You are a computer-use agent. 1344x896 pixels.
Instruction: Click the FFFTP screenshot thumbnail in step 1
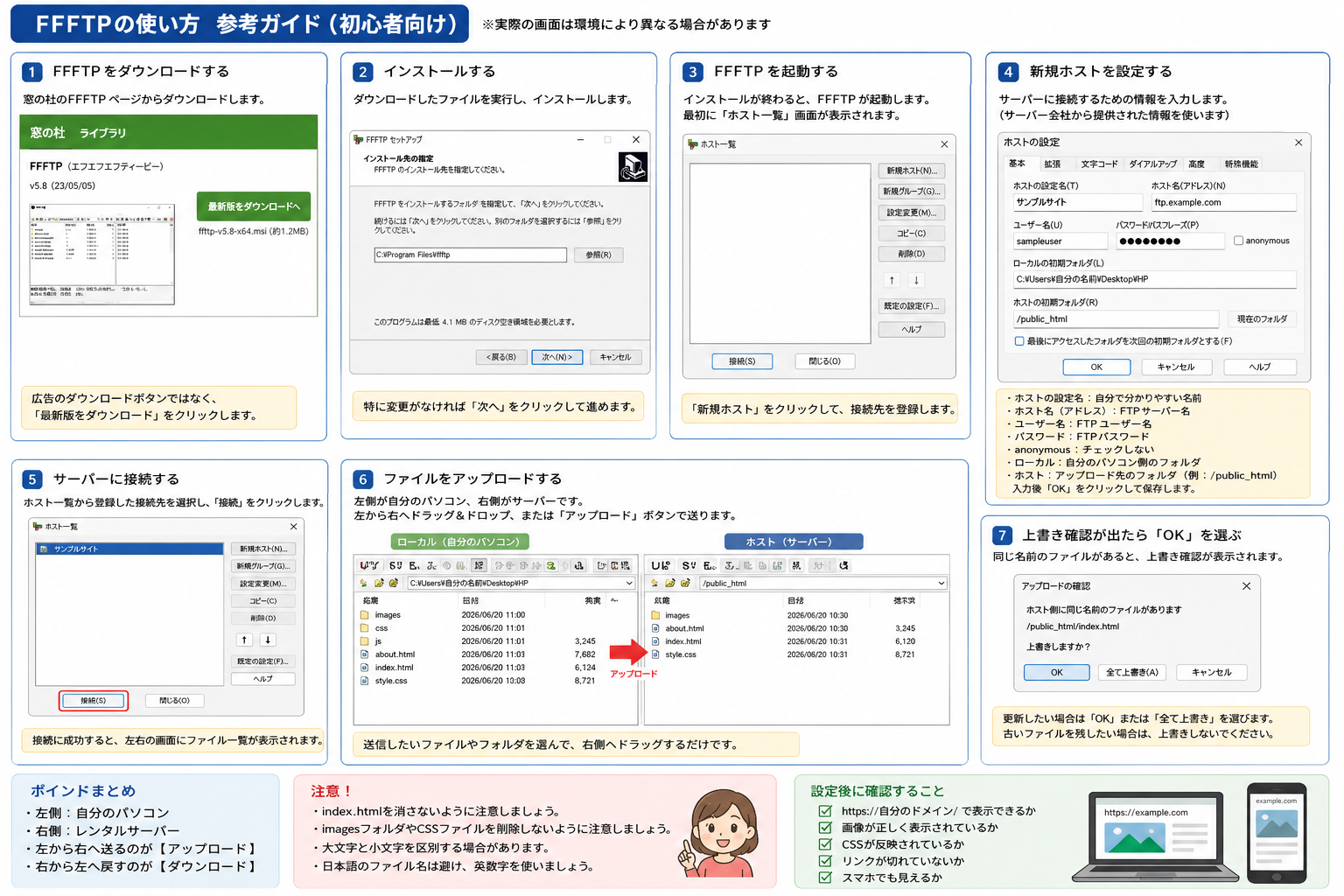pyautogui.click(x=102, y=254)
